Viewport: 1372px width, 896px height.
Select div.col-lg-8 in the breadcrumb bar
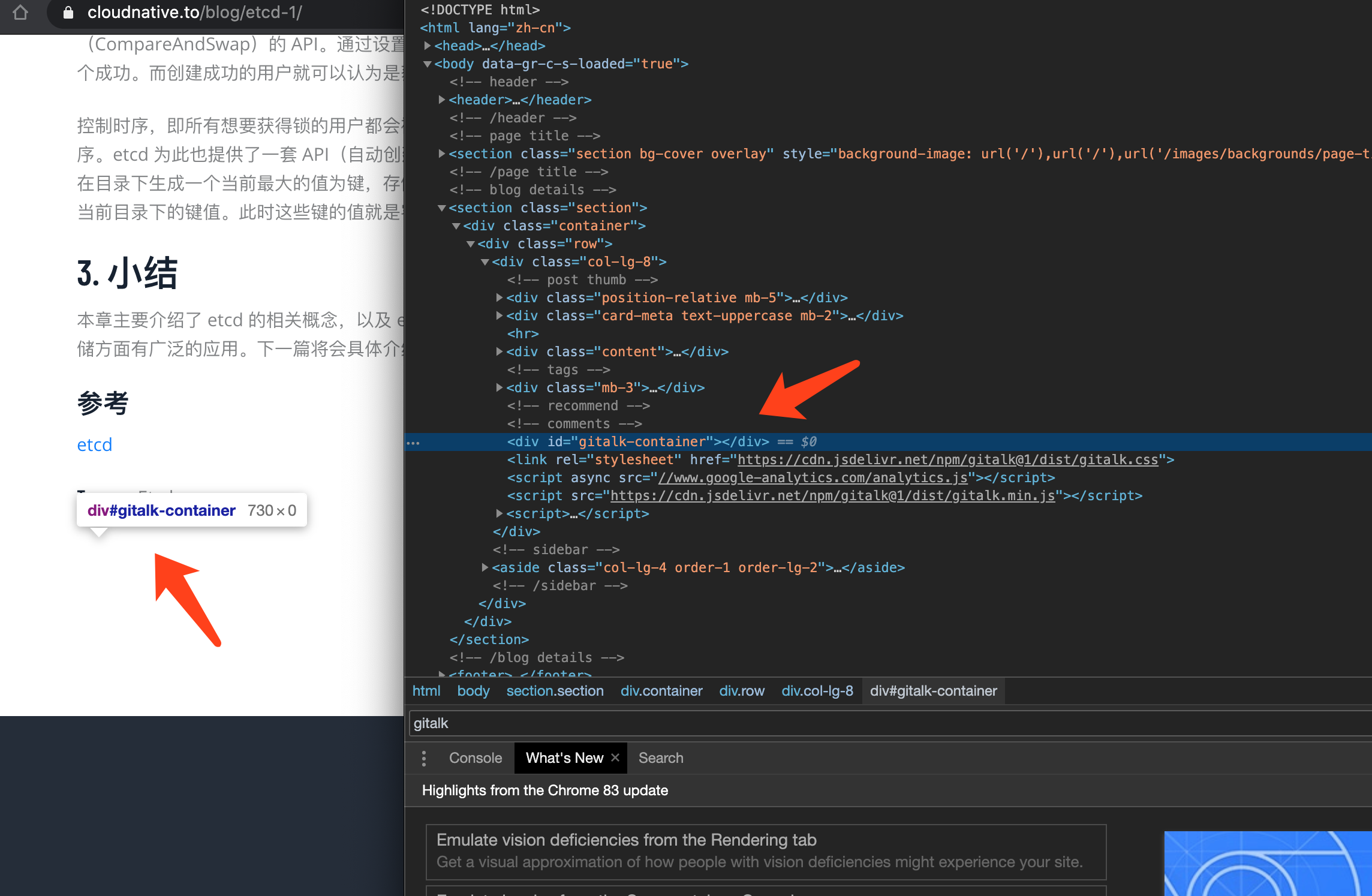[x=817, y=691]
